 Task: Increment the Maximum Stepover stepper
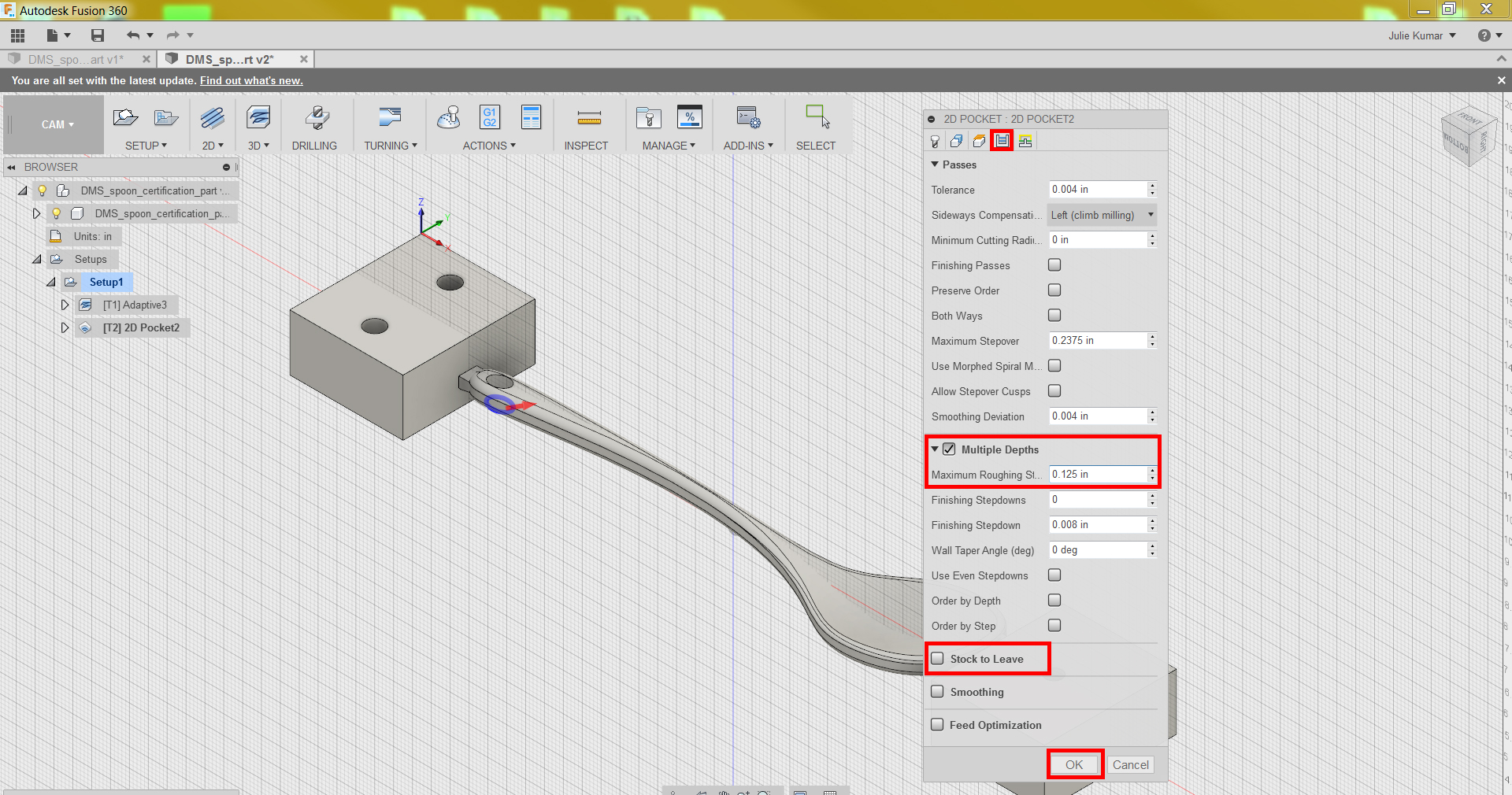click(1152, 337)
